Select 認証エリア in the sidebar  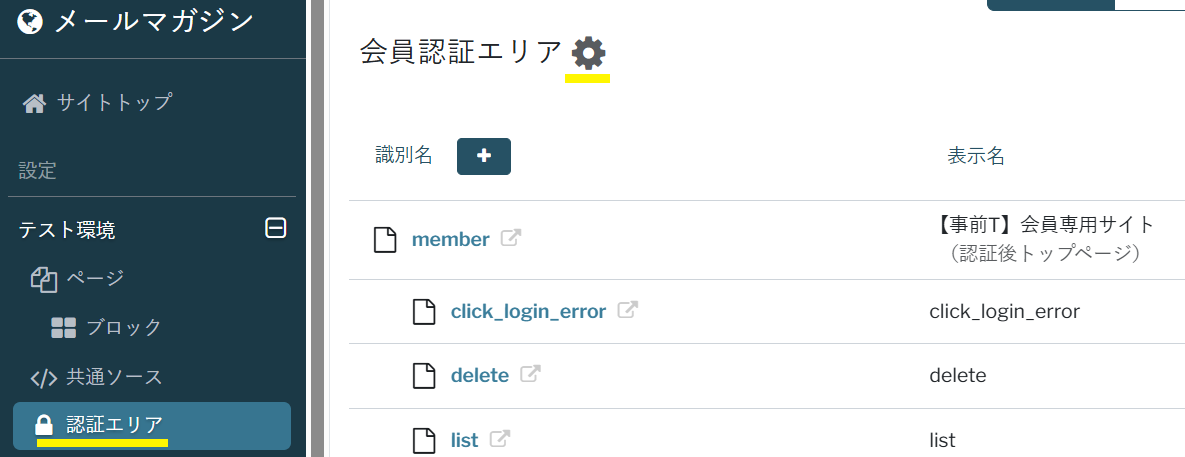pos(114,425)
